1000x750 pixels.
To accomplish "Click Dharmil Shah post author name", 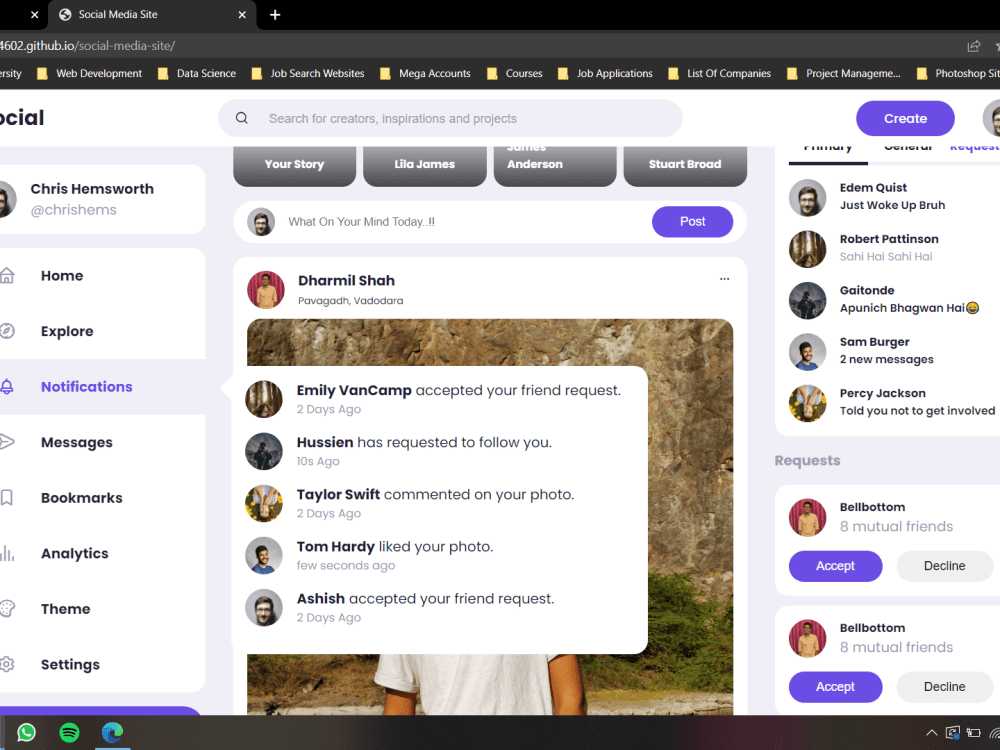I will (346, 281).
